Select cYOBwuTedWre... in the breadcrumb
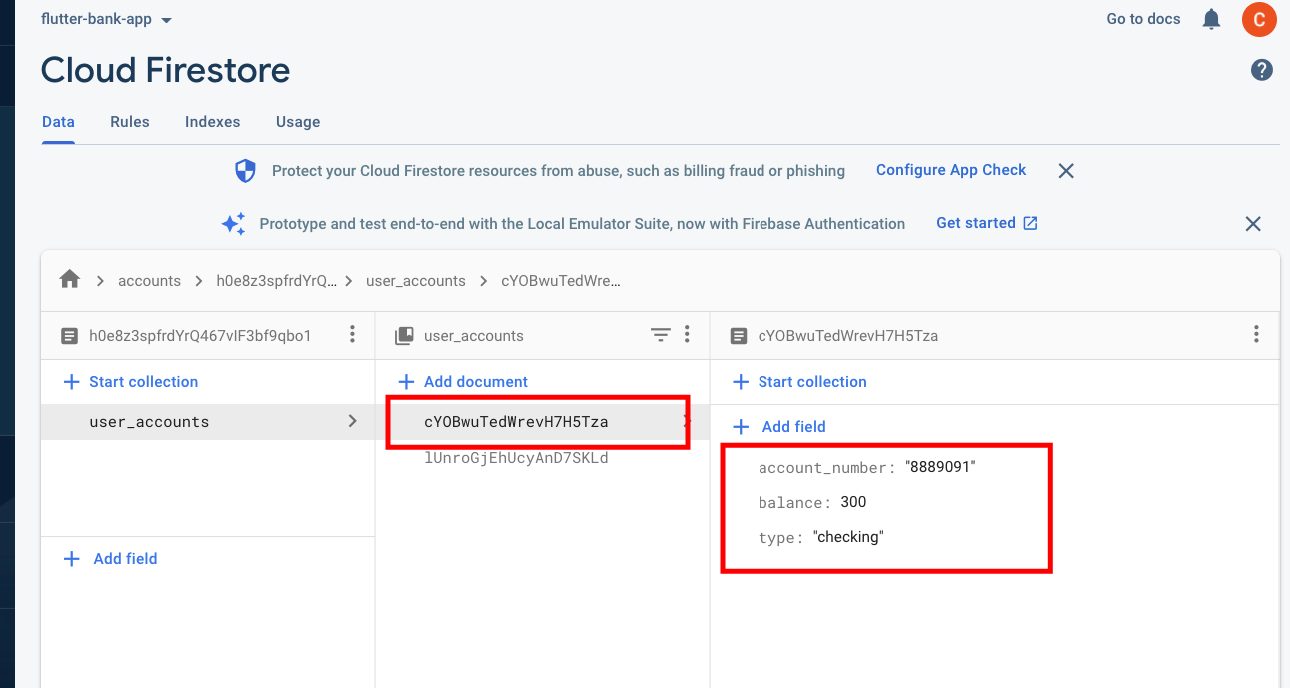This screenshot has height=688, width=1290. [x=561, y=281]
